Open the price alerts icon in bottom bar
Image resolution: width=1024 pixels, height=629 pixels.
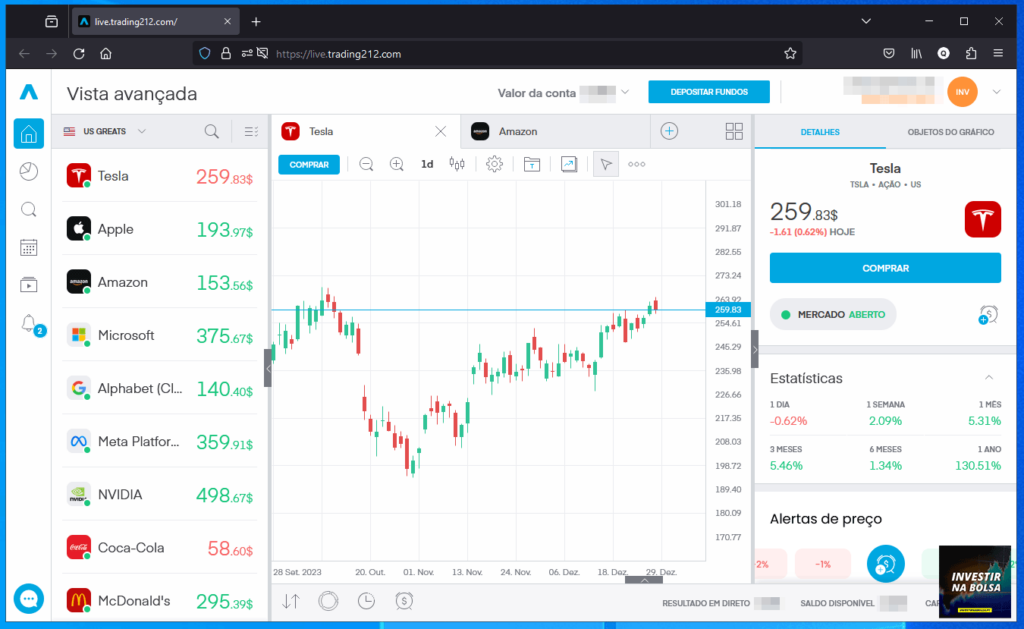pos(404,601)
